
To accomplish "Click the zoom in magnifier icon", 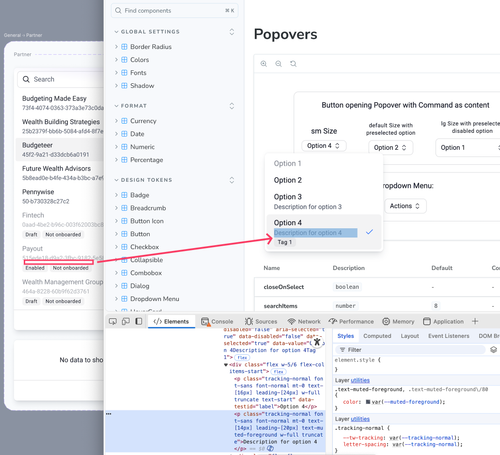I will tap(264, 64).
